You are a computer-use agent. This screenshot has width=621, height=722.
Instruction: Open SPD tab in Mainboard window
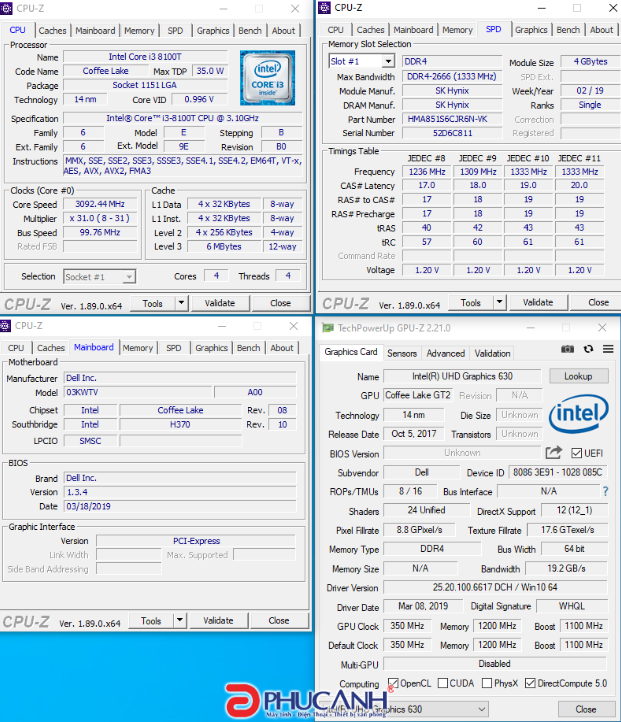174,348
